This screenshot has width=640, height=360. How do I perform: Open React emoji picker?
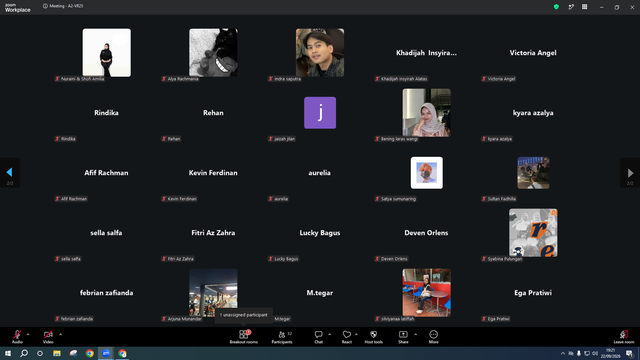point(347,336)
